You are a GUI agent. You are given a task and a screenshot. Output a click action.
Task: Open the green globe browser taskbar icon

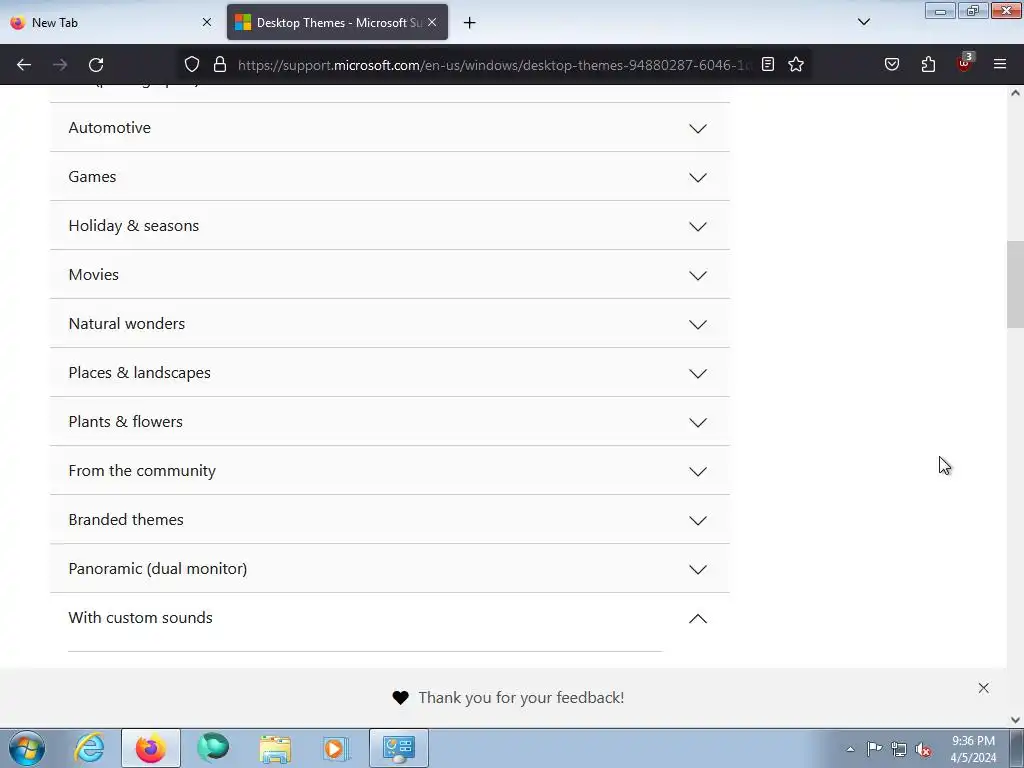[x=213, y=748]
